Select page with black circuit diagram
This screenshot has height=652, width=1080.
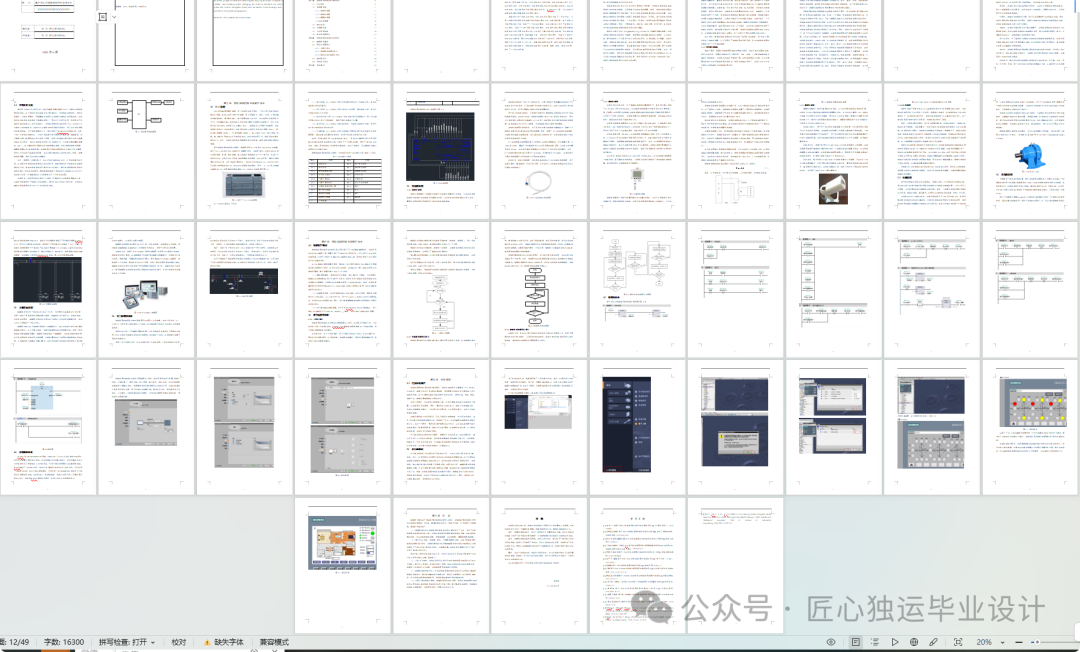click(x=441, y=151)
